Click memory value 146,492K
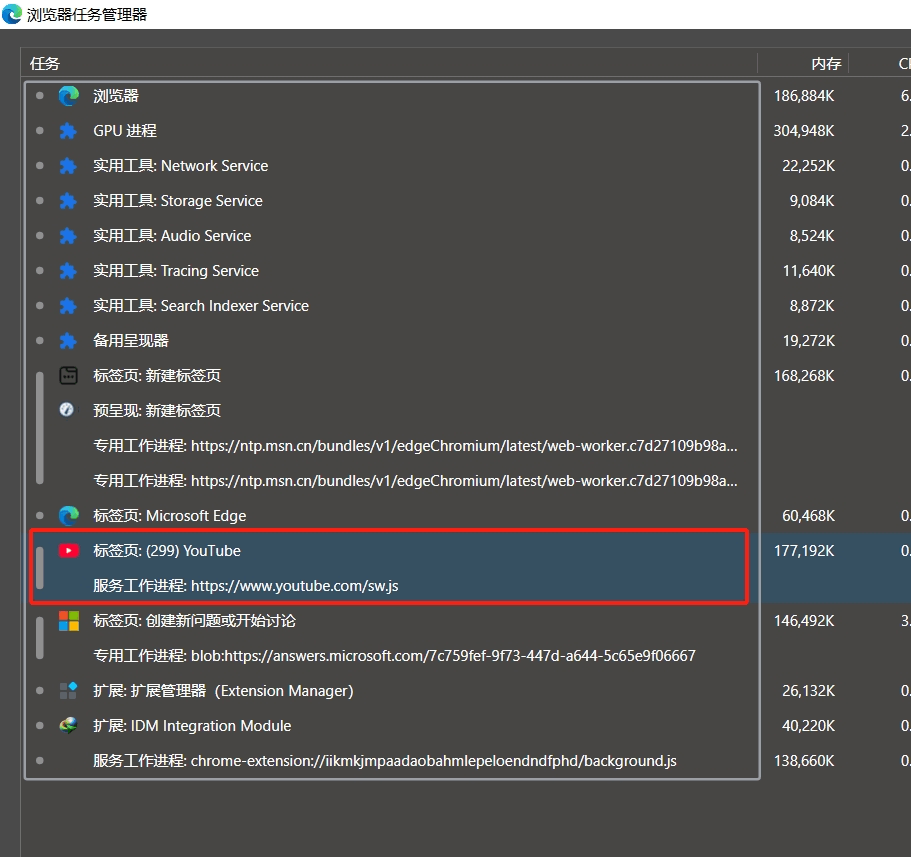911x857 pixels. tap(804, 621)
